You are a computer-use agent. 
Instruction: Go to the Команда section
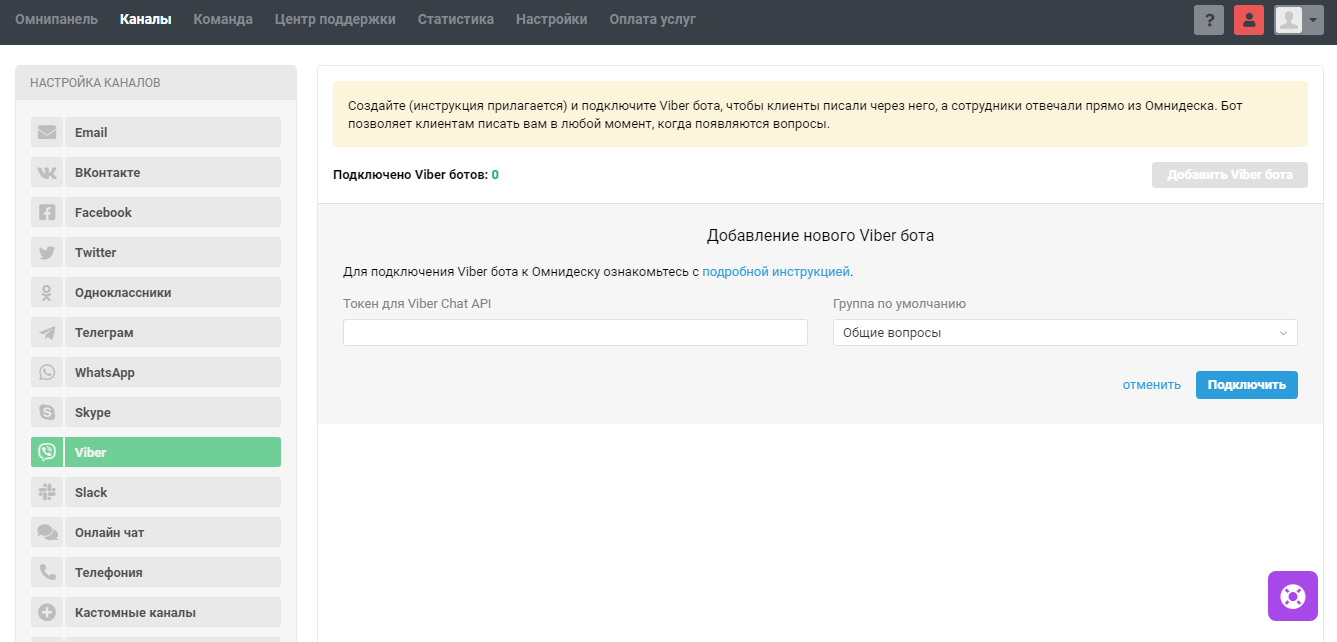(223, 19)
